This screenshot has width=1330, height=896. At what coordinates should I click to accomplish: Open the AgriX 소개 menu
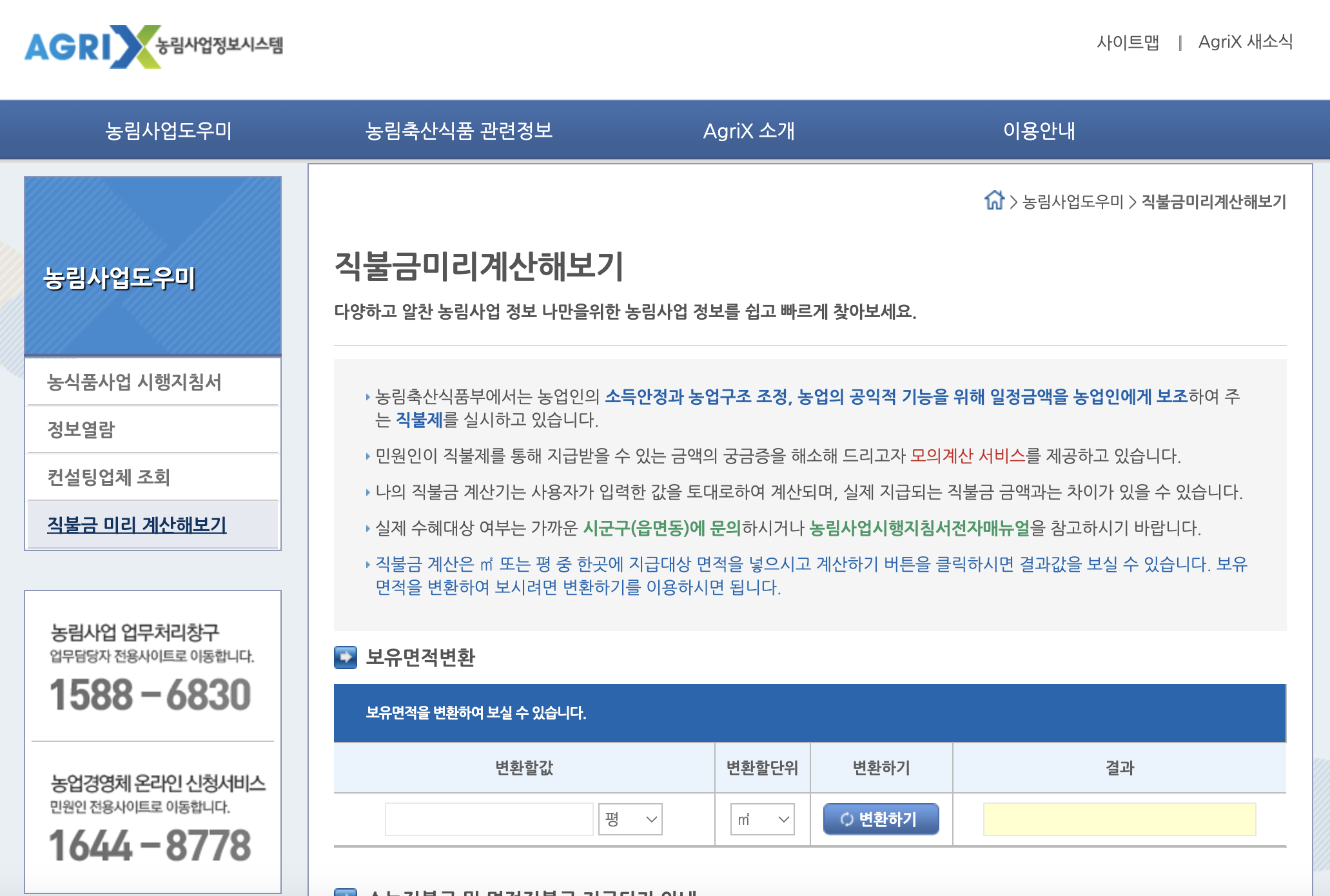pyautogui.click(x=749, y=130)
